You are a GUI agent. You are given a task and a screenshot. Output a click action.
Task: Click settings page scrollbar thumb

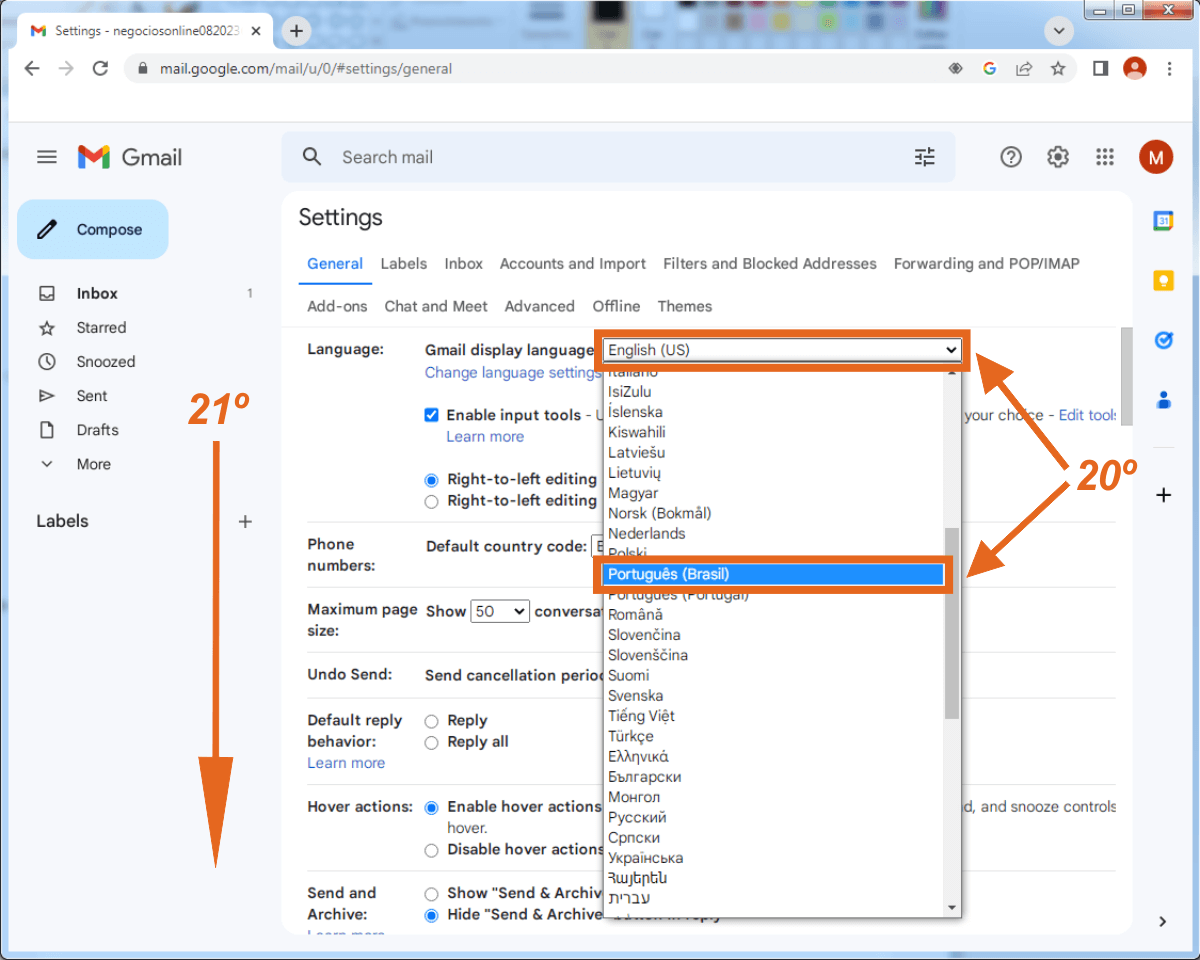[x=1126, y=375]
